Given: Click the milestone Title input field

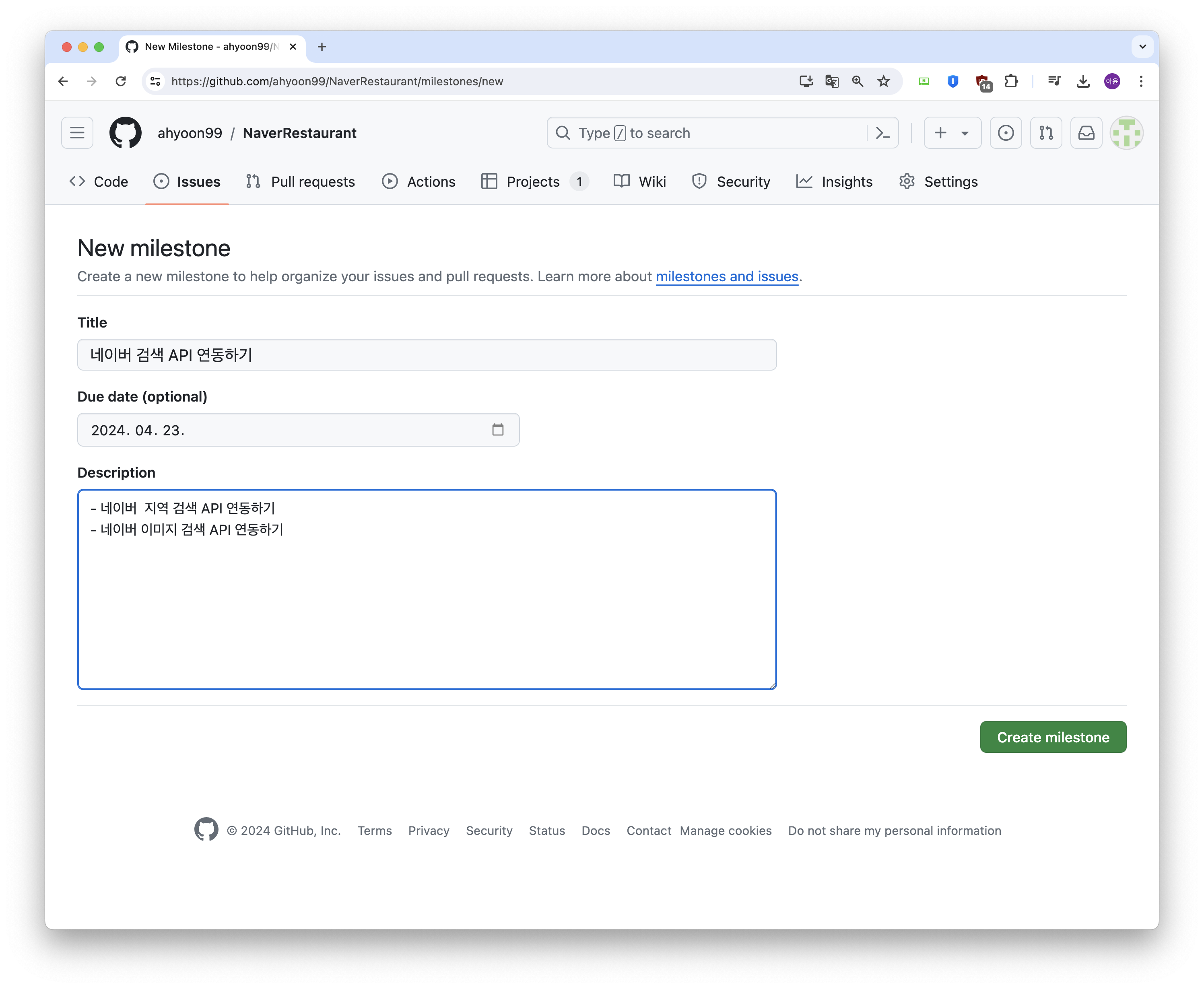Looking at the screenshot, I should pyautogui.click(x=427, y=355).
